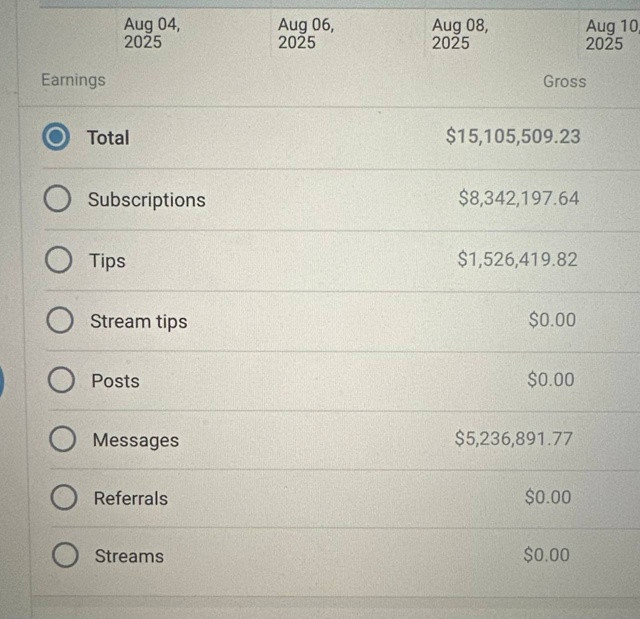Select the Streams radio button
The image size is (640, 619).
click(65, 555)
